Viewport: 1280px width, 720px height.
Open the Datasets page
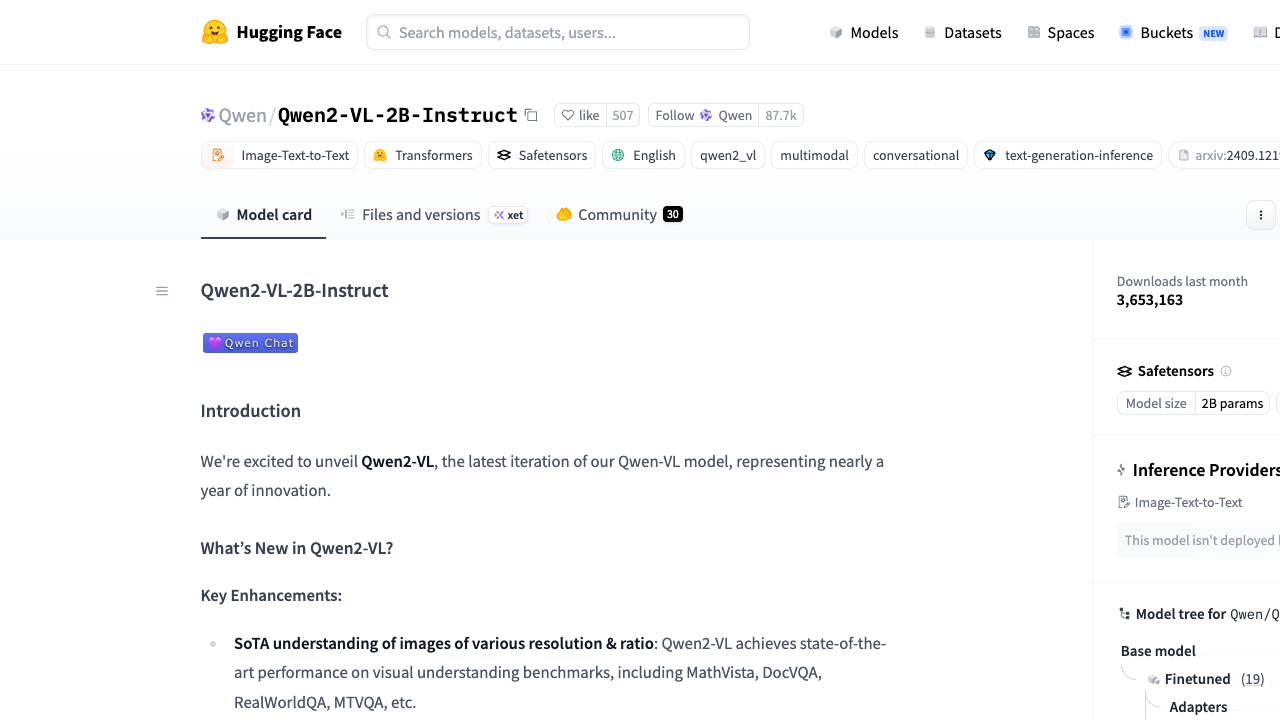pos(962,32)
